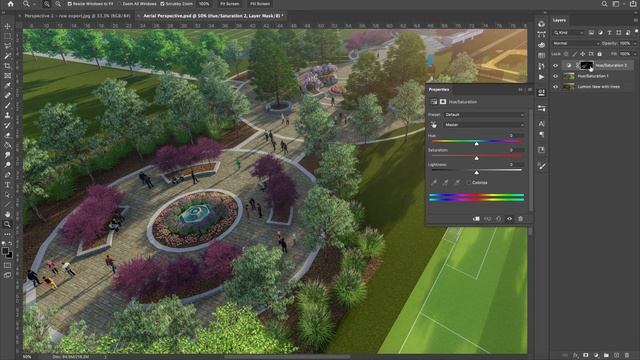Open the Brush settings panel icon
Image resolution: width=640 pixels, height=360 pixels.
click(541, 166)
